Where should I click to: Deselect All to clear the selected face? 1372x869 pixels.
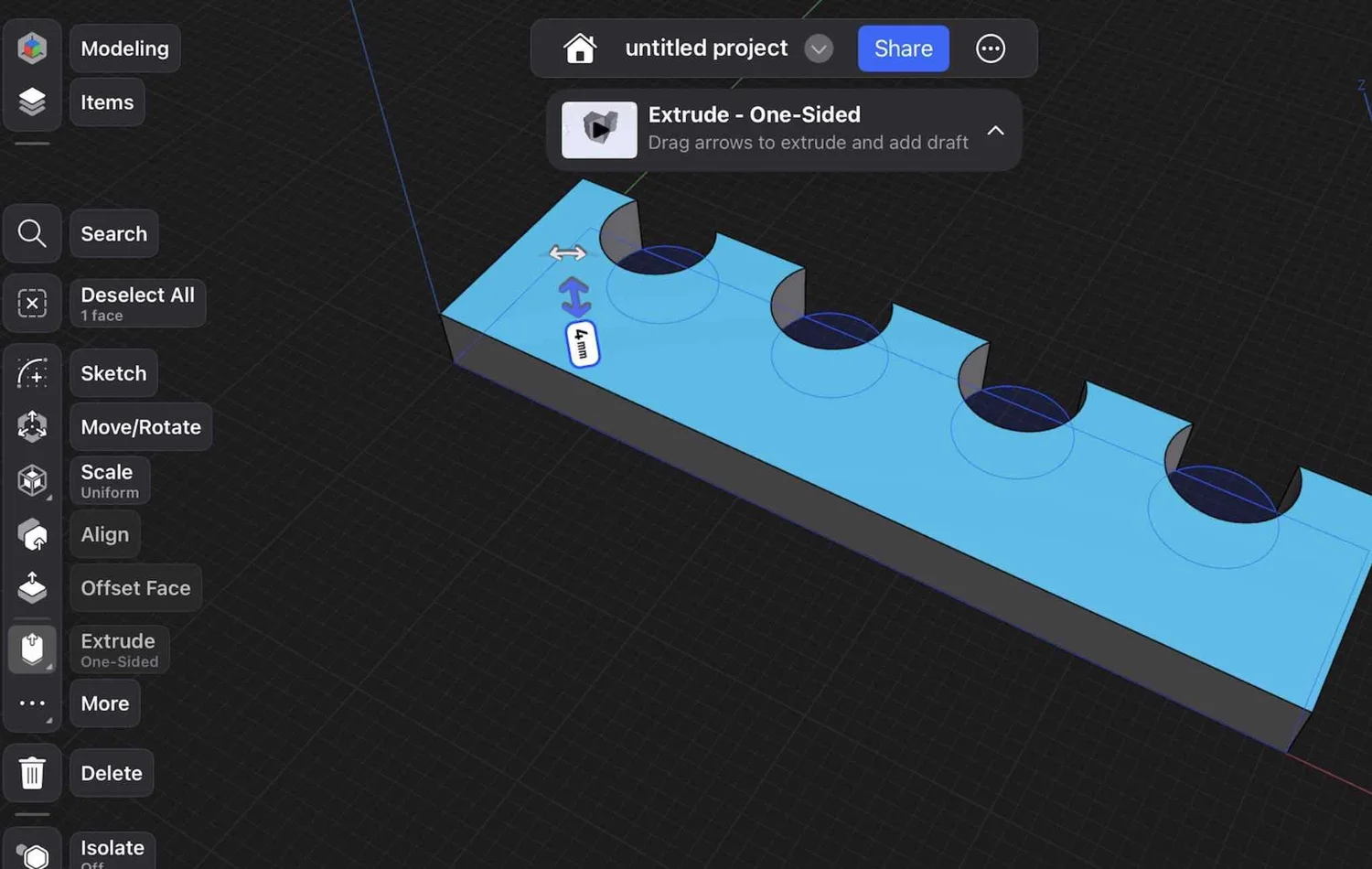coord(137,303)
